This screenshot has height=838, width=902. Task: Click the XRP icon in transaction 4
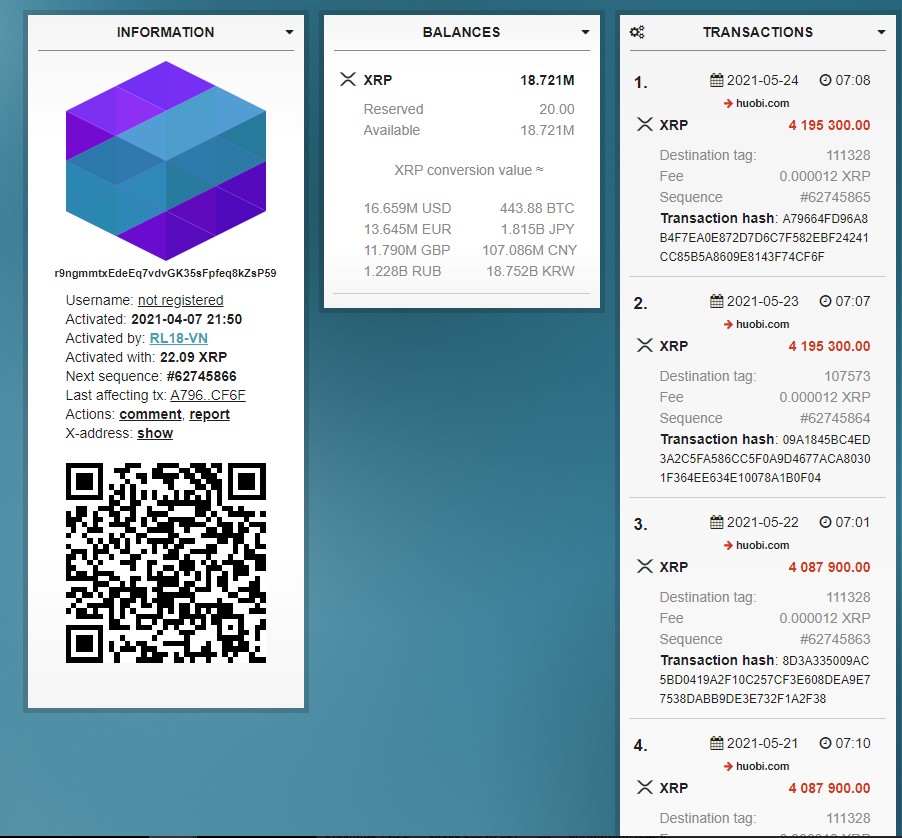tap(644, 788)
